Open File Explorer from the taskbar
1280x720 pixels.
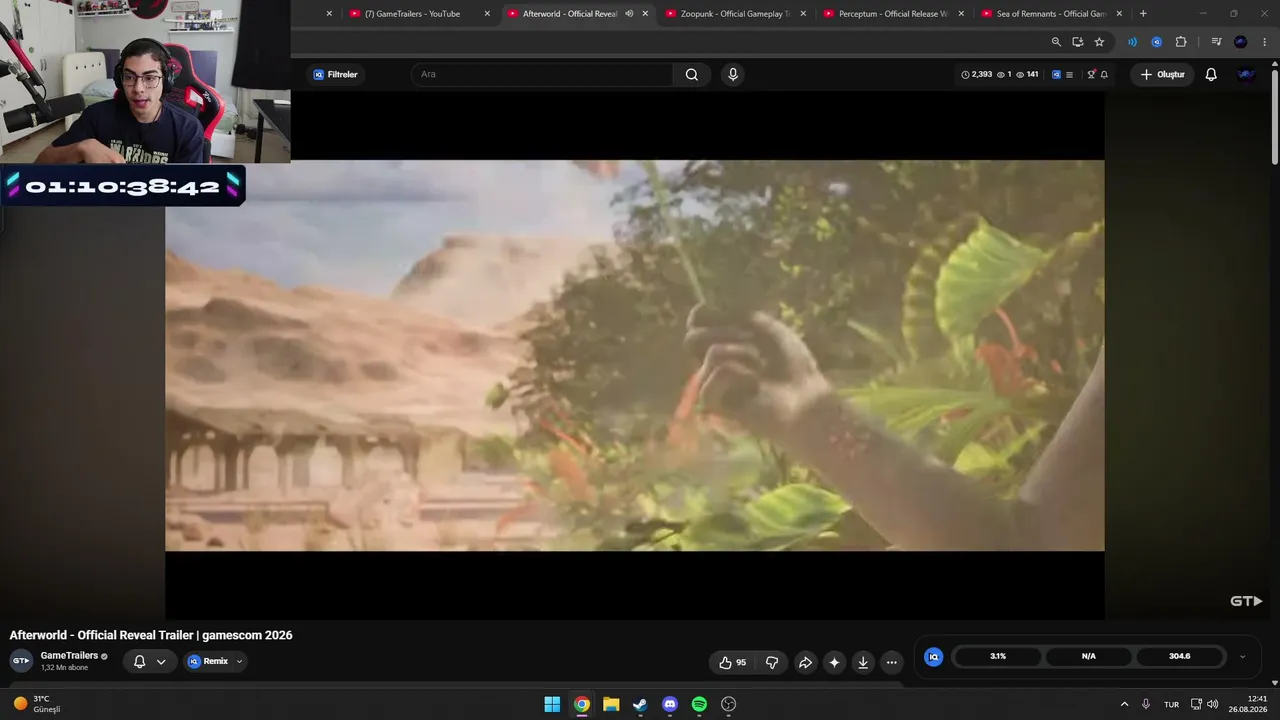[x=611, y=704]
